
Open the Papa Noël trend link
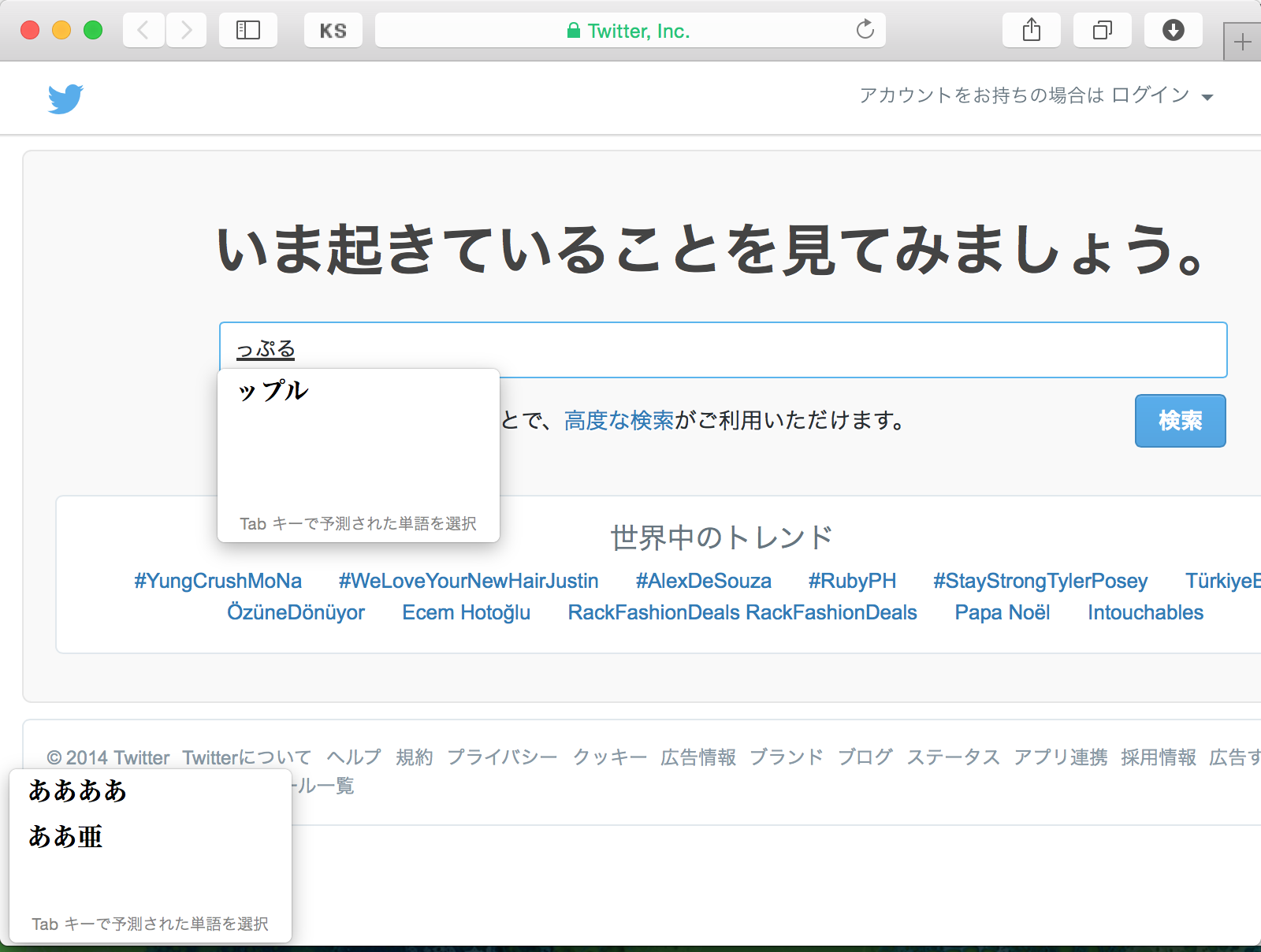coord(1002,612)
